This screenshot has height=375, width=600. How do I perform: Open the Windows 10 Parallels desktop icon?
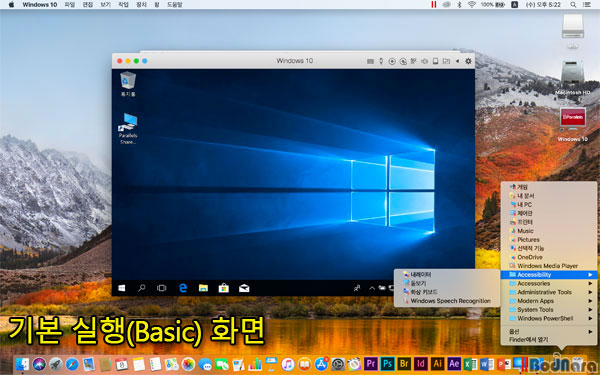coord(573,124)
